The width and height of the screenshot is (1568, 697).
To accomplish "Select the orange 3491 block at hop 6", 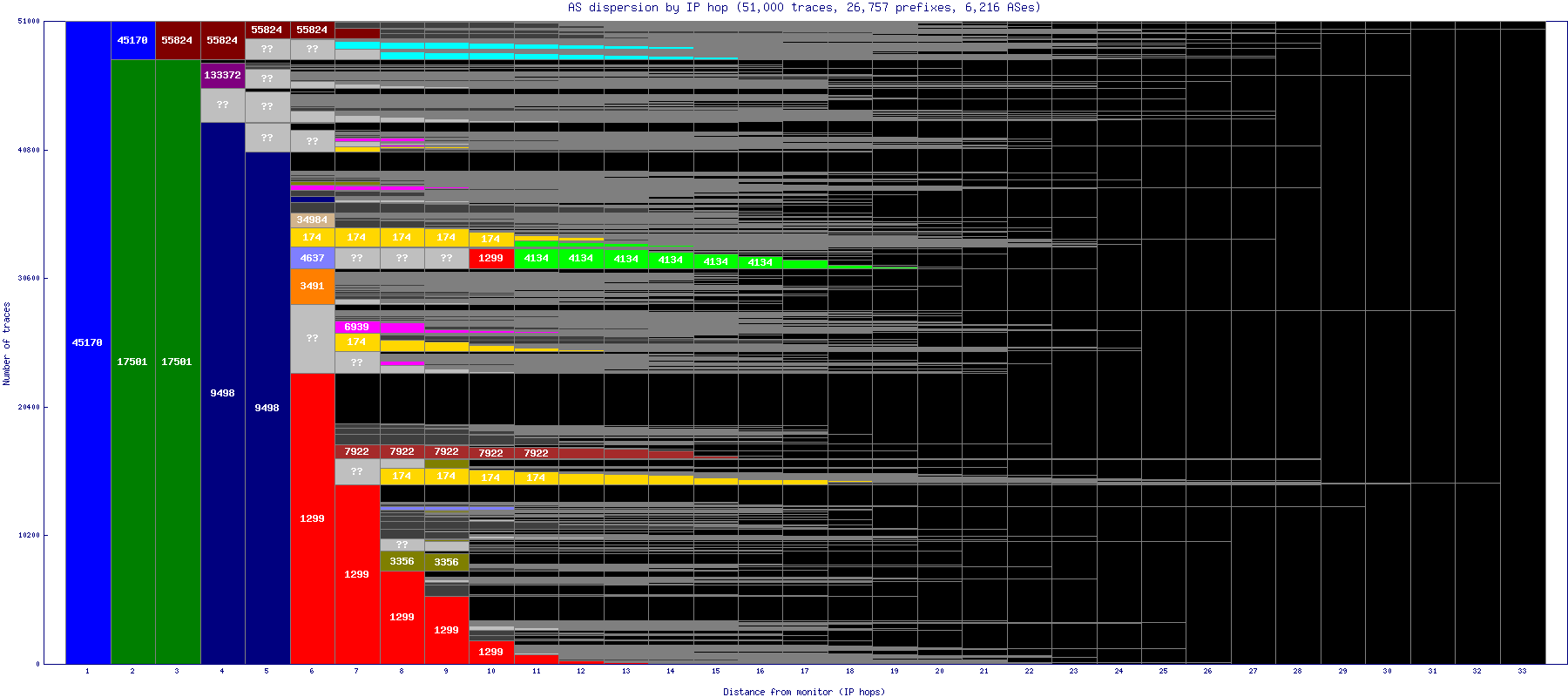I will pos(312,286).
